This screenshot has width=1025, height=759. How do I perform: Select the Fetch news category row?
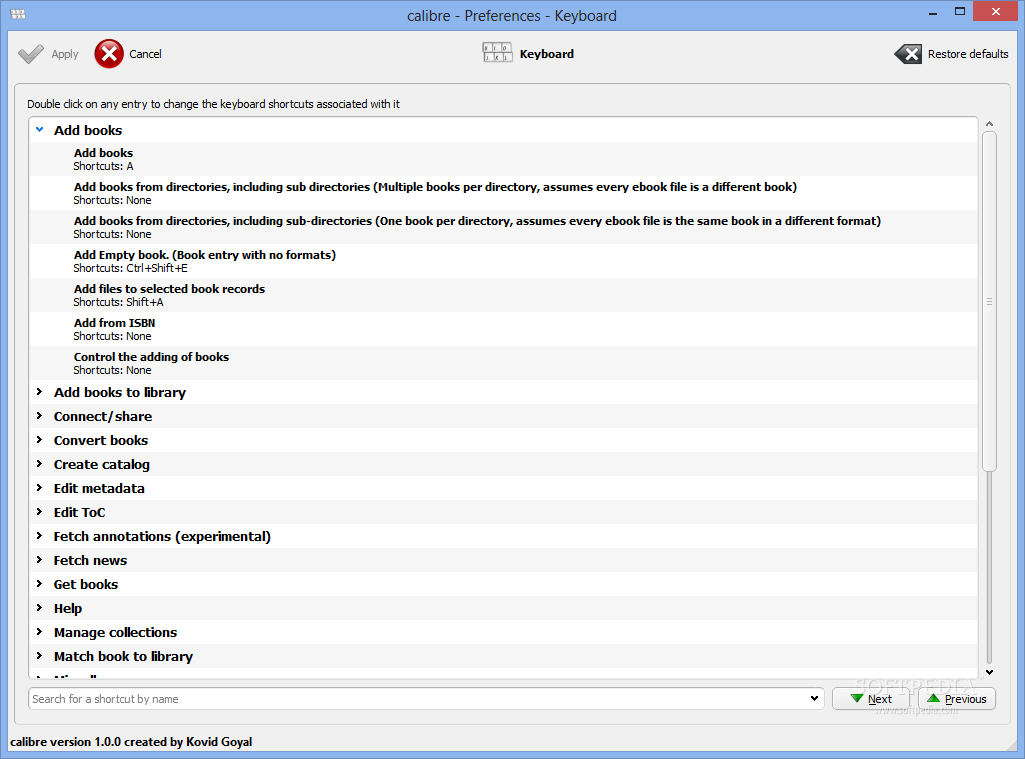tap(90, 560)
